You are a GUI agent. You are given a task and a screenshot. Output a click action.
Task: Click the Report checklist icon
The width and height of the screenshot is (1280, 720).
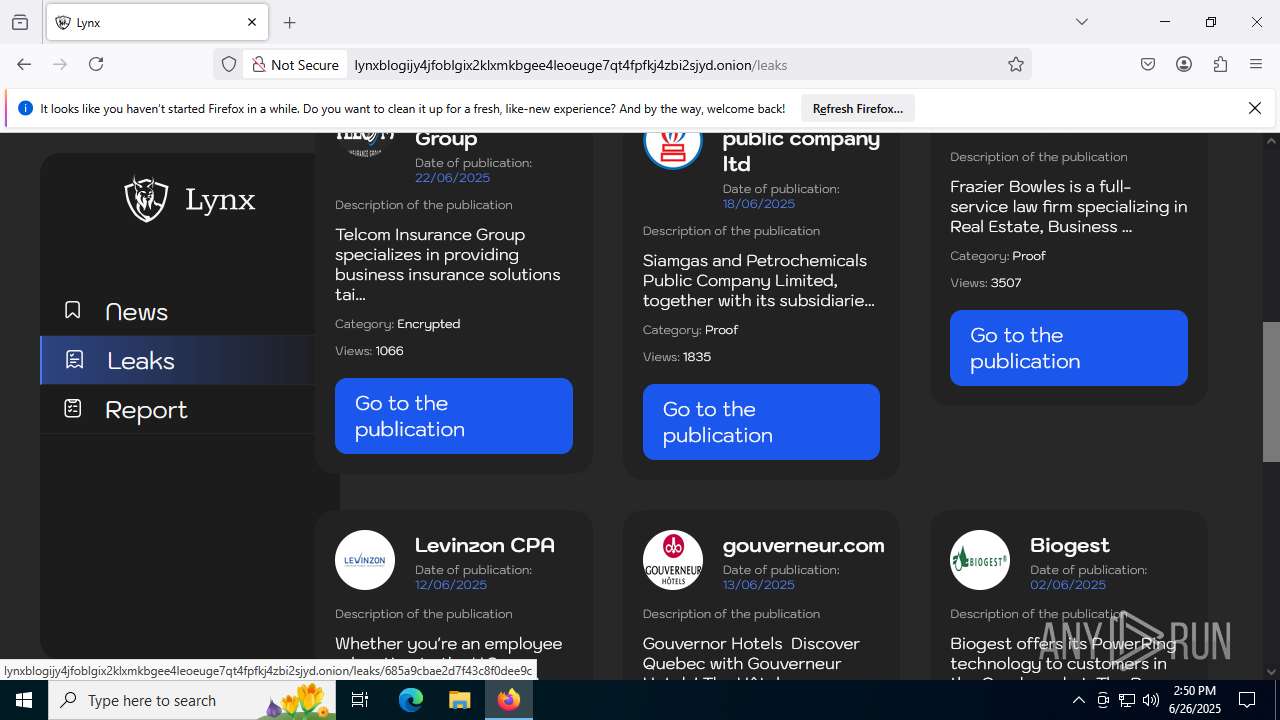[73, 408]
